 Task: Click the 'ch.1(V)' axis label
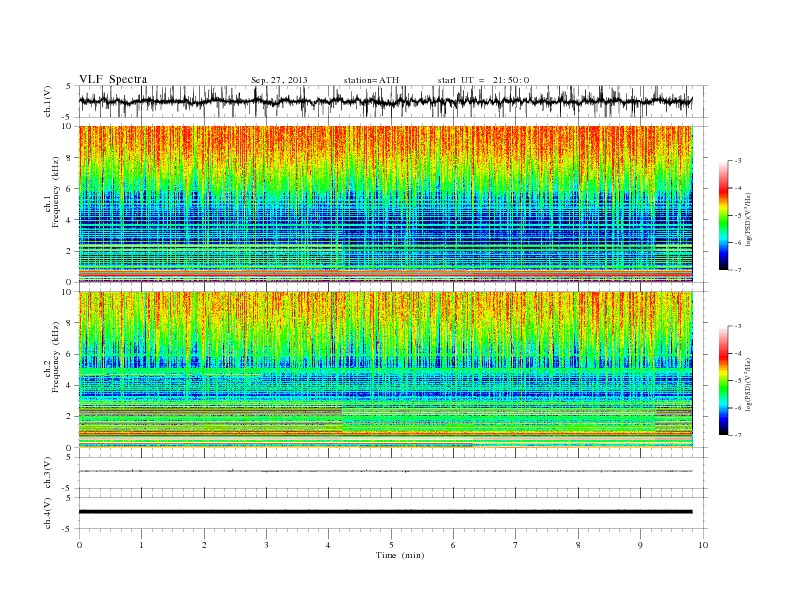48,101
